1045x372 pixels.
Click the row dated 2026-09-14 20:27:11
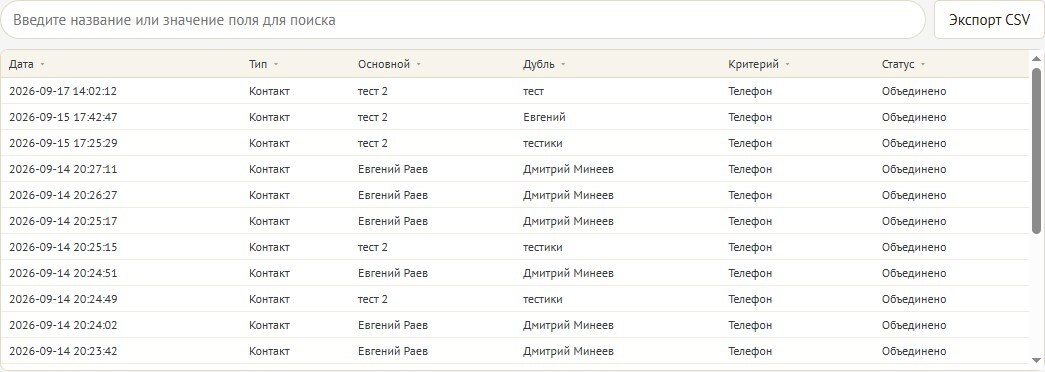tap(515, 169)
